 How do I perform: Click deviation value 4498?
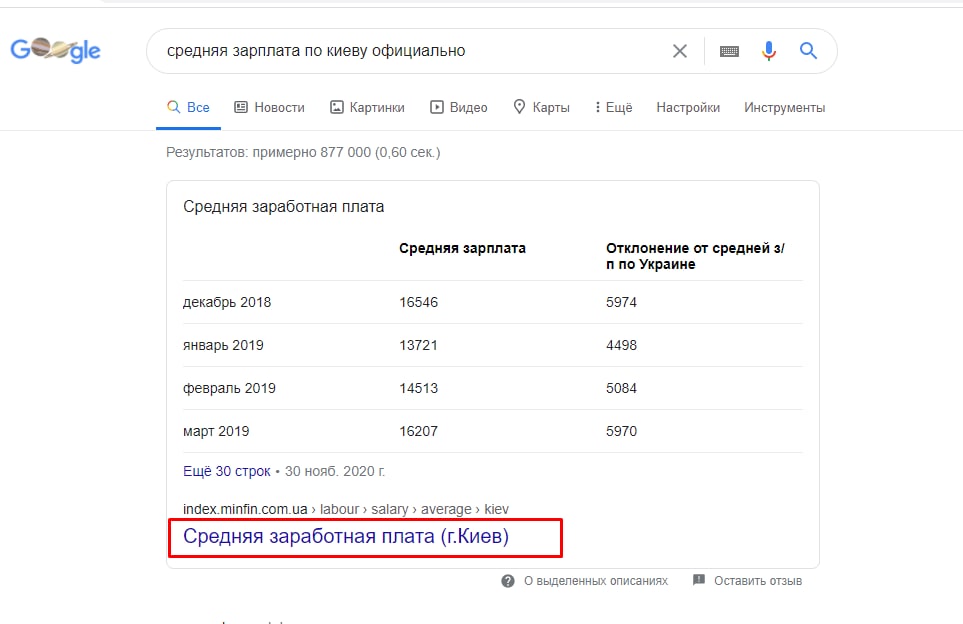(x=622, y=345)
